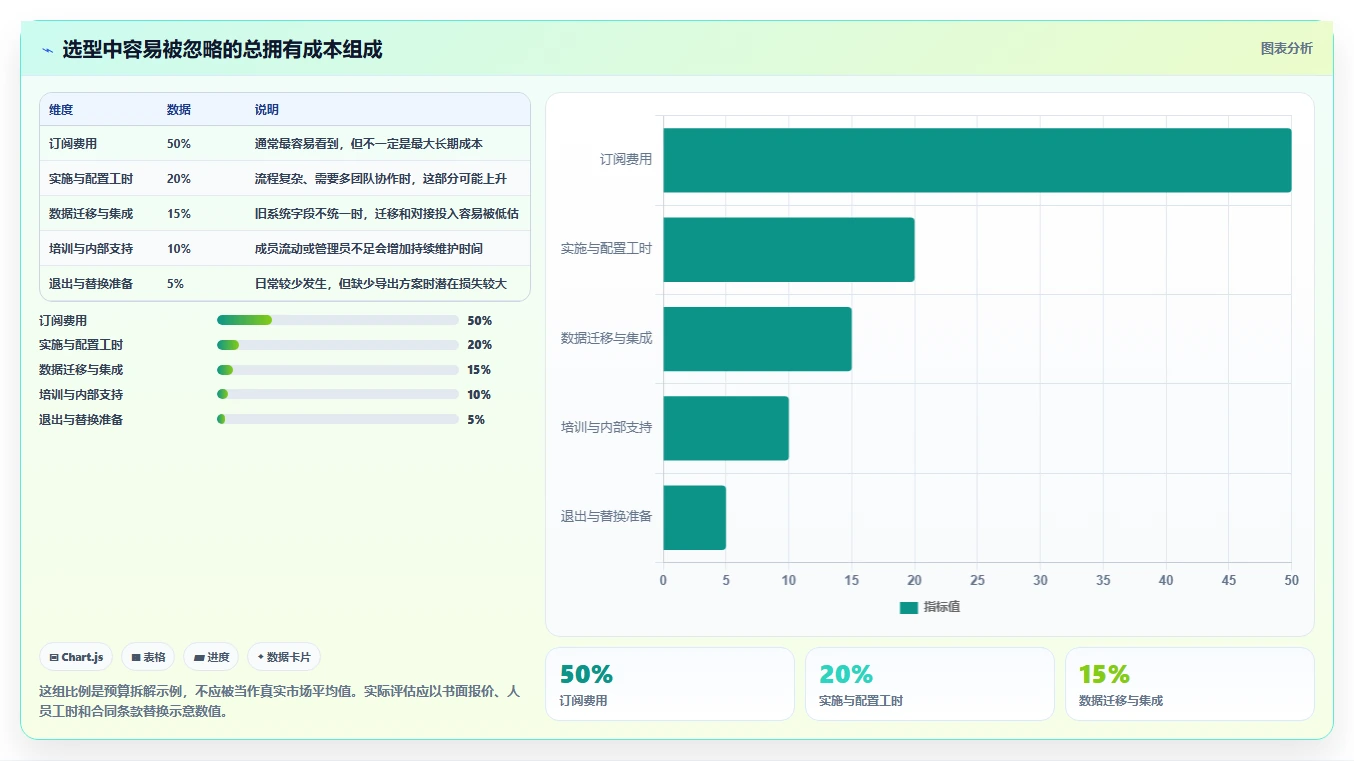This screenshot has width=1354, height=761.
Task: Click the 订阅费用 progress bar
Action: (x=337, y=320)
